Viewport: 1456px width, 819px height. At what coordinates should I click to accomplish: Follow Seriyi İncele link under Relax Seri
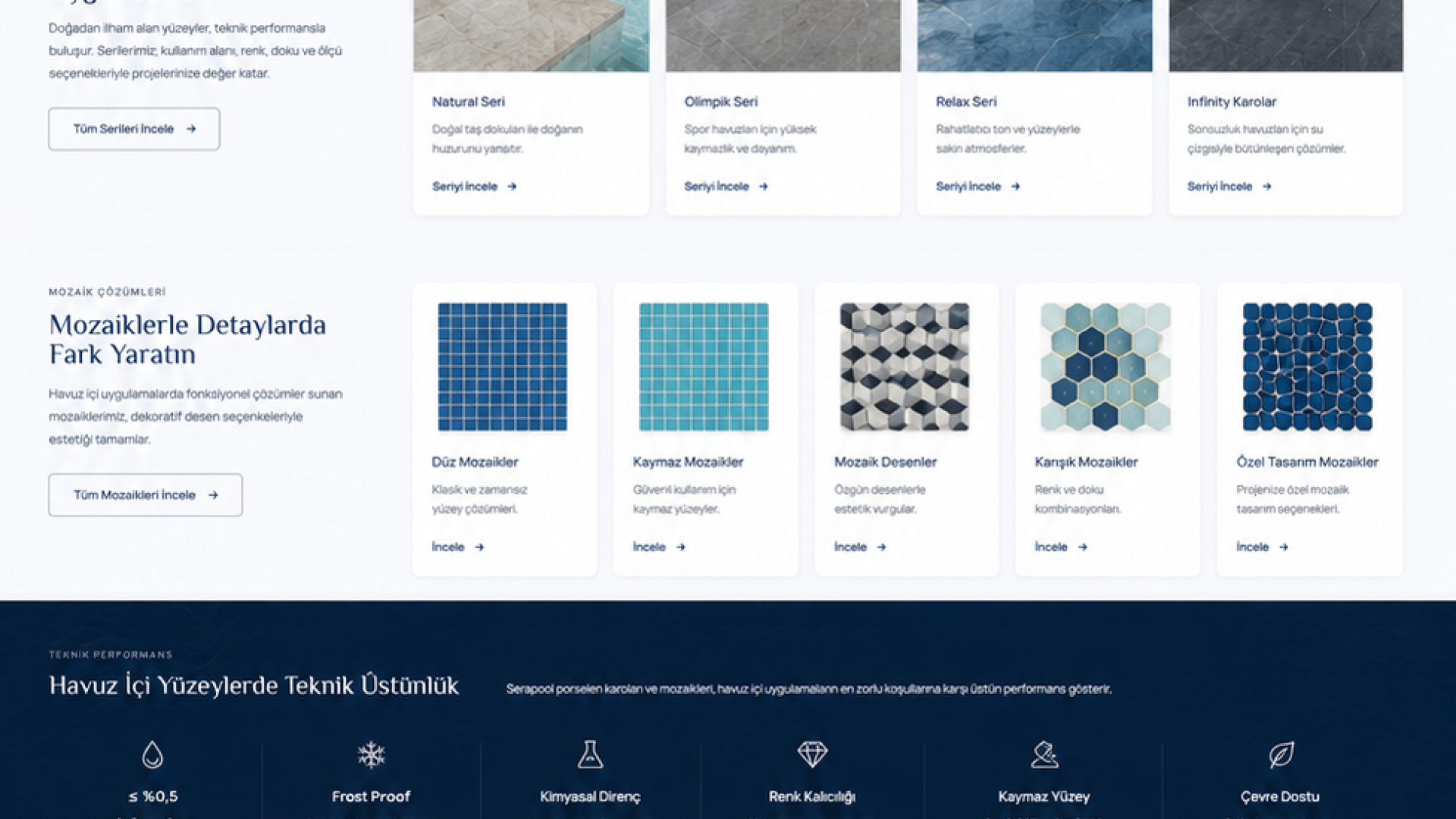[977, 187]
